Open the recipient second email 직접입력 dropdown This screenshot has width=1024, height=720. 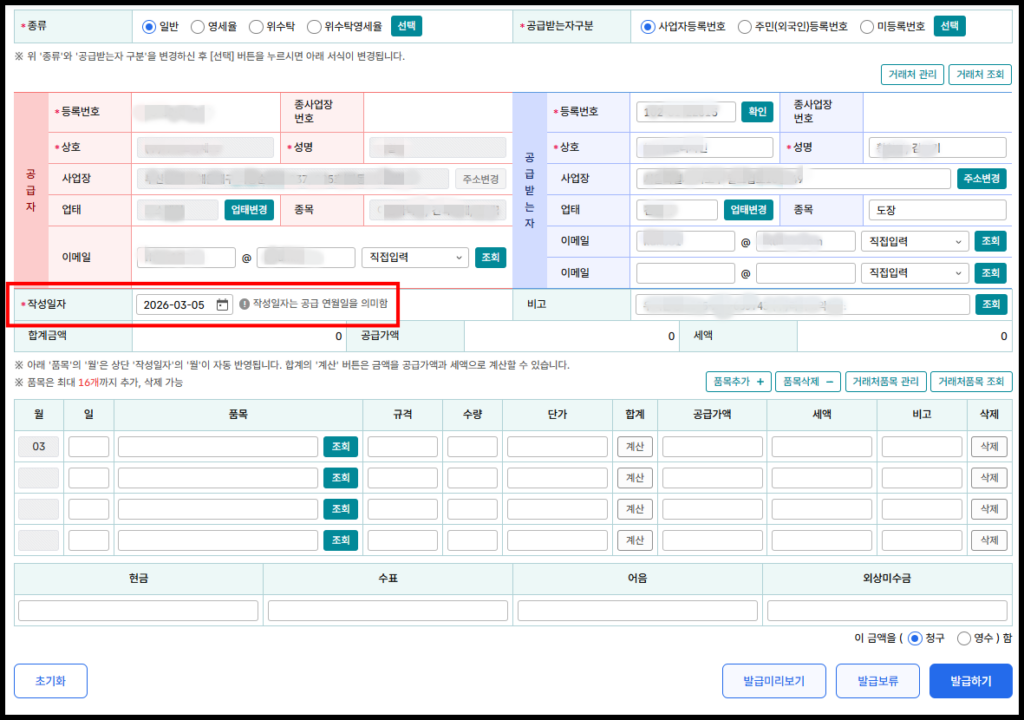point(912,272)
